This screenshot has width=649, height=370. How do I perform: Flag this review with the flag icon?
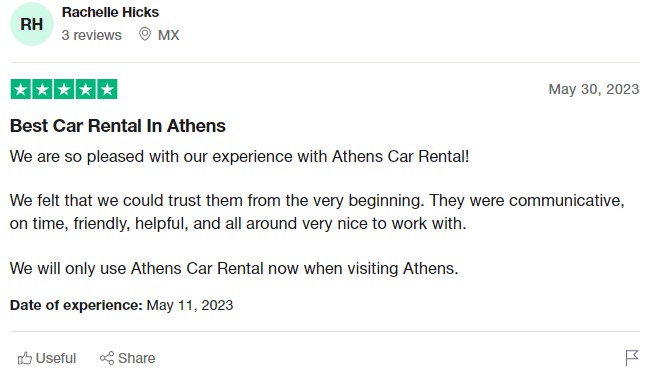point(632,358)
